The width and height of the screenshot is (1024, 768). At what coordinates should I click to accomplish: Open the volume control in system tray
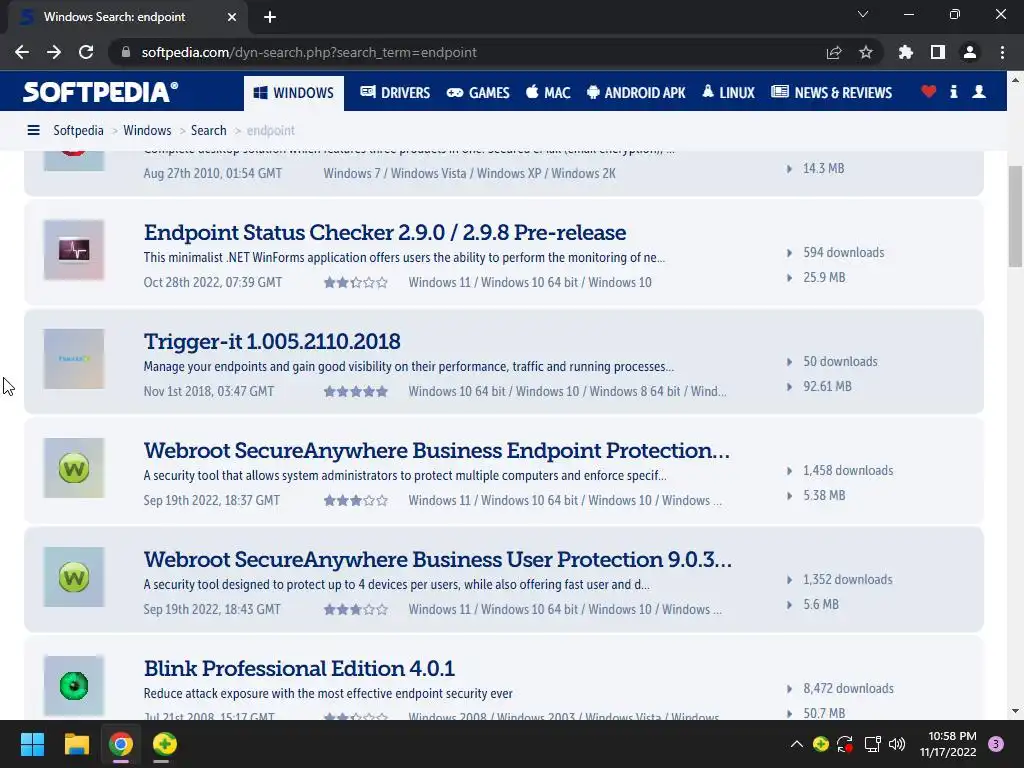[897, 744]
